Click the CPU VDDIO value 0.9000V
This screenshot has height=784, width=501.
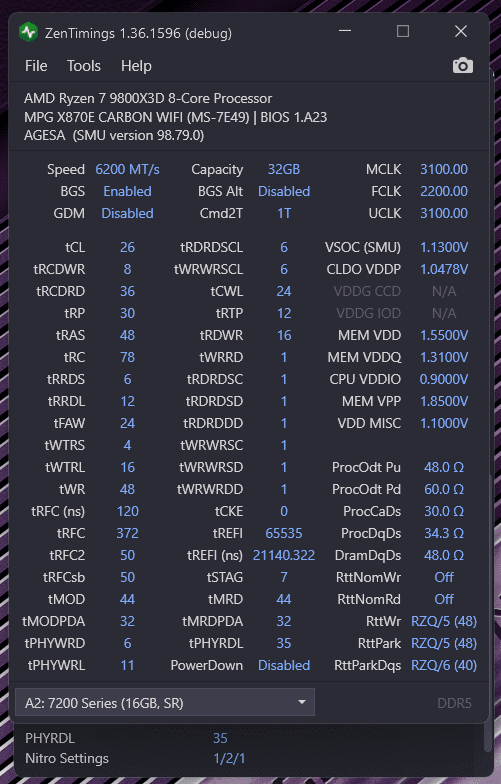click(444, 380)
